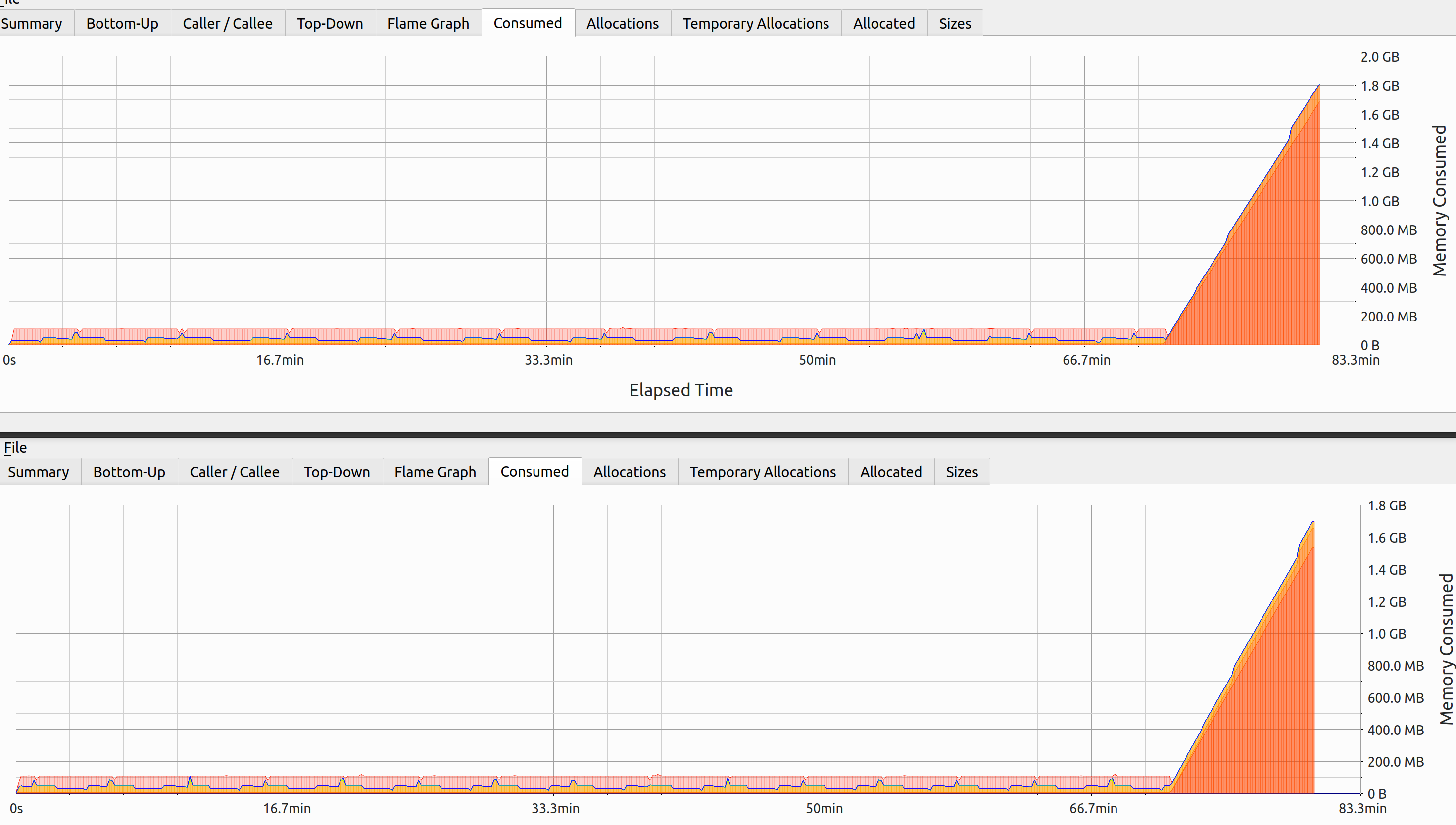Switch to Allocated tab in top window
Viewport: 1456px width, 825px height.
pos(883,24)
